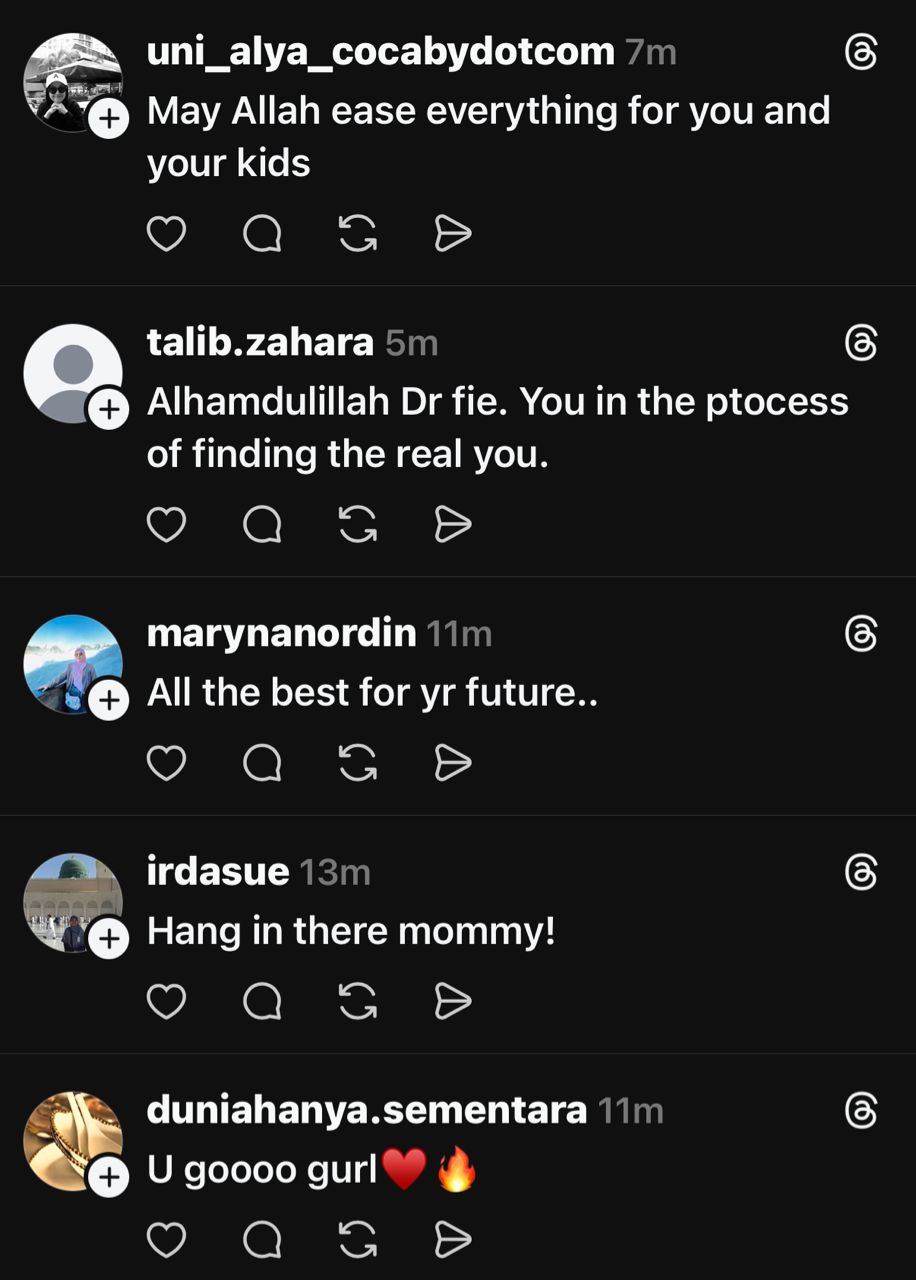Like the "U goooo gurl" comment
Screen dimensions: 916x1280
pyautogui.click(x=166, y=1240)
